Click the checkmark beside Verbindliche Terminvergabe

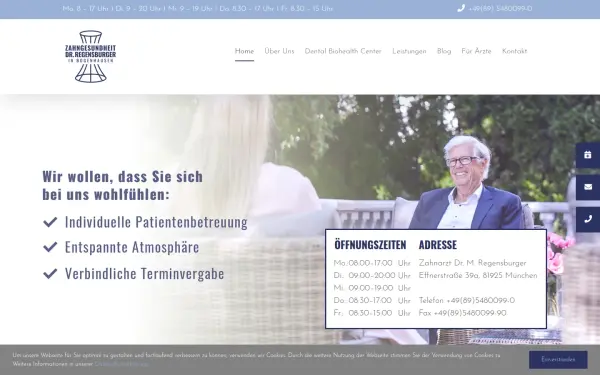(x=50, y=274)
